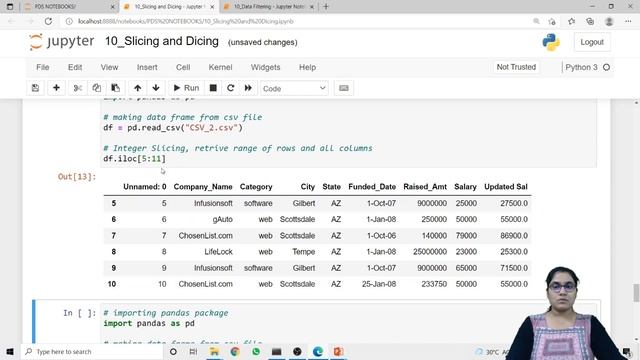Open the browser collections icon
640x360 pixels.
[590, 21]
